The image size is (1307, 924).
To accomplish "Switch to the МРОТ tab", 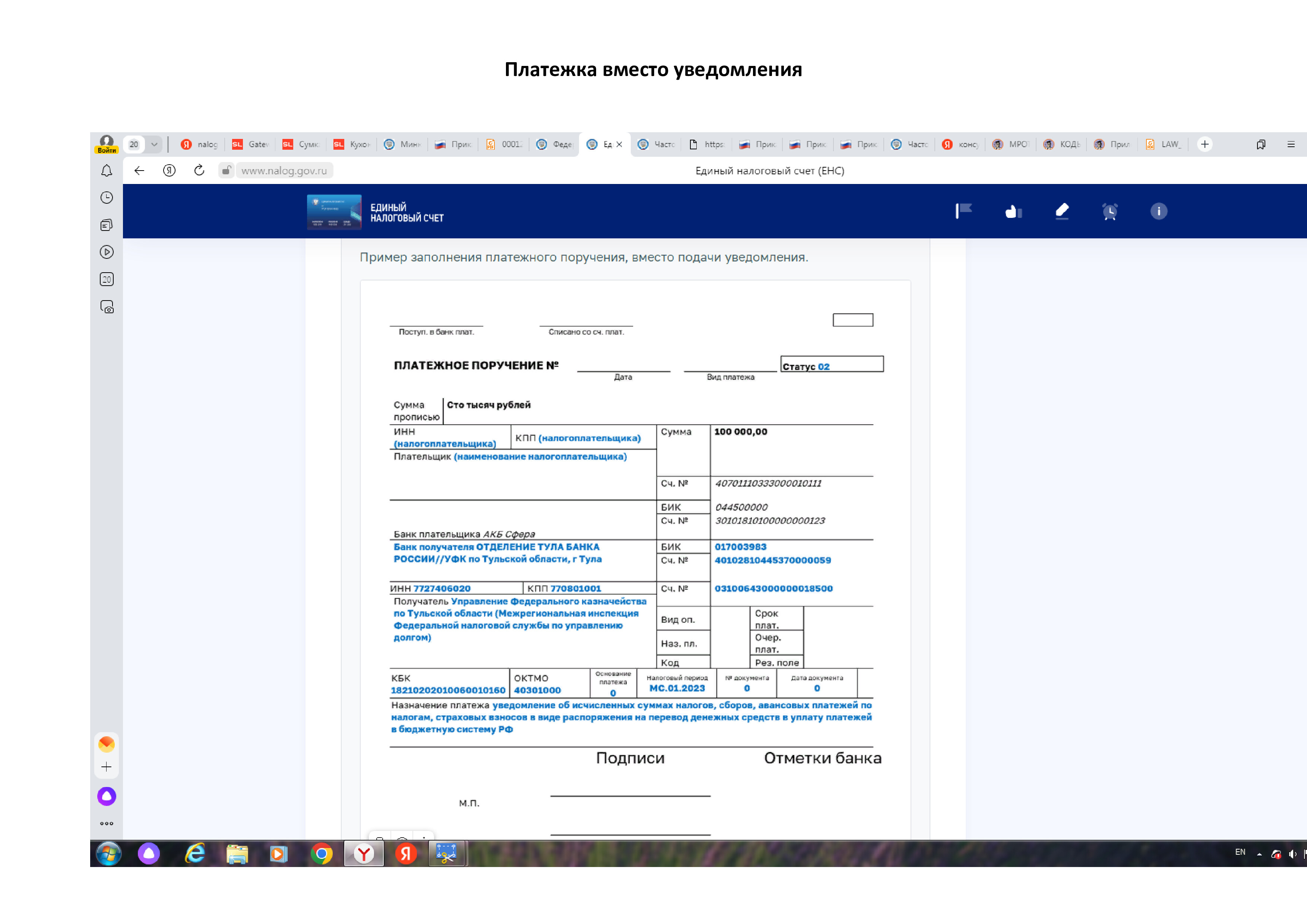I will coord(1011,145).
